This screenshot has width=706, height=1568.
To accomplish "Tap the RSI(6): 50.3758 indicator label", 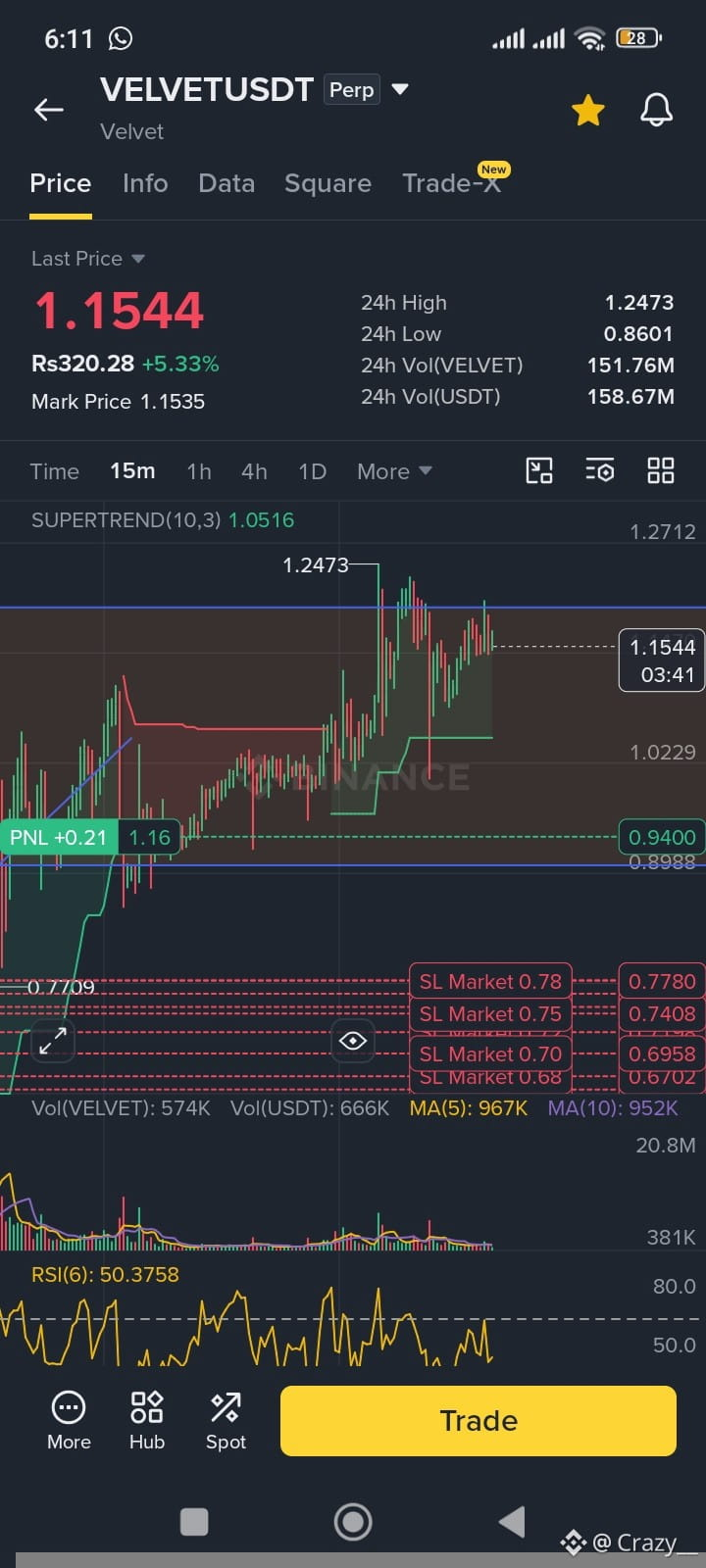I will [x=105, y=1275].
